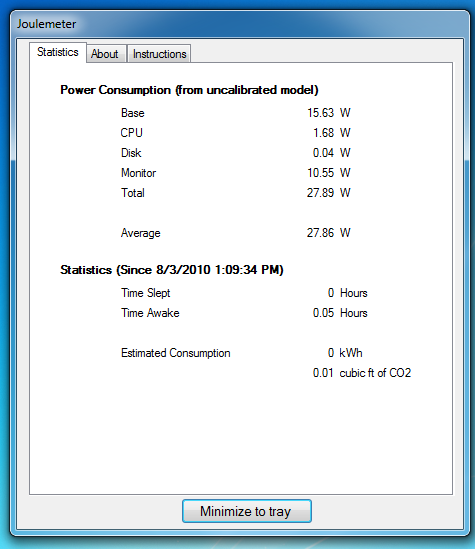Screen dimensions: 475x549
Task: Click the CPU power label
Action: click(x=132, y=133)
